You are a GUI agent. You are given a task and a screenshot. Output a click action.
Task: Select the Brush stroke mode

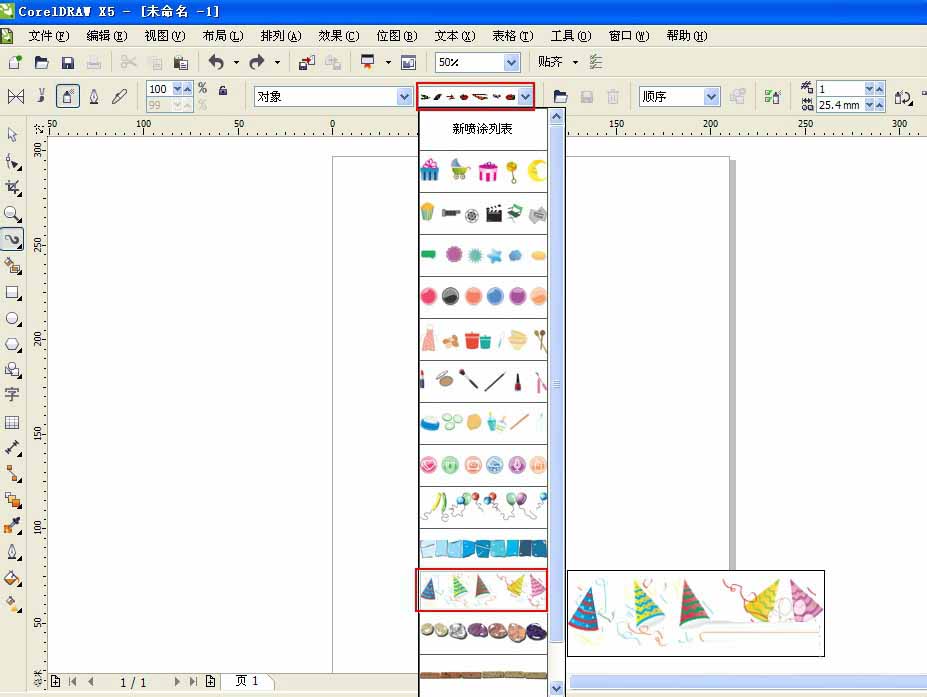click(41, 96)
